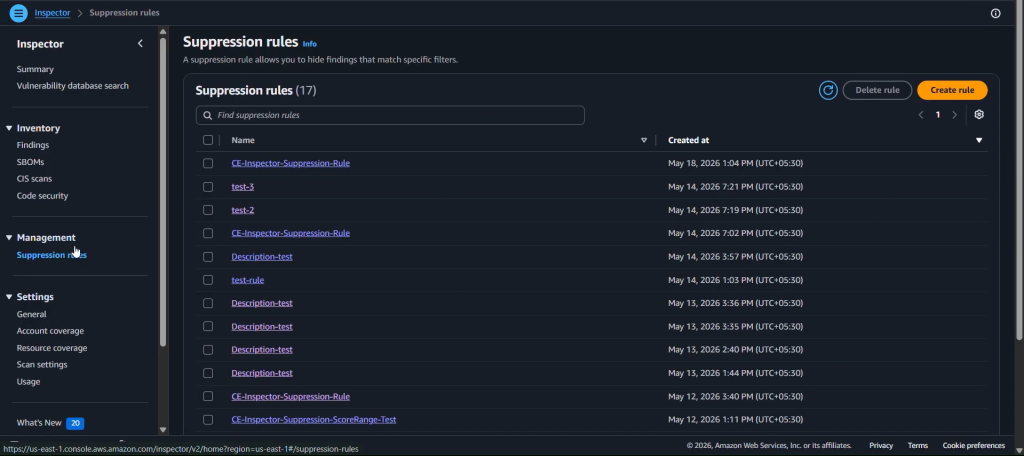The height and width of the screenshot is (456, 1024).
Task: Click the Created at column header
Action: click(688, 140)
